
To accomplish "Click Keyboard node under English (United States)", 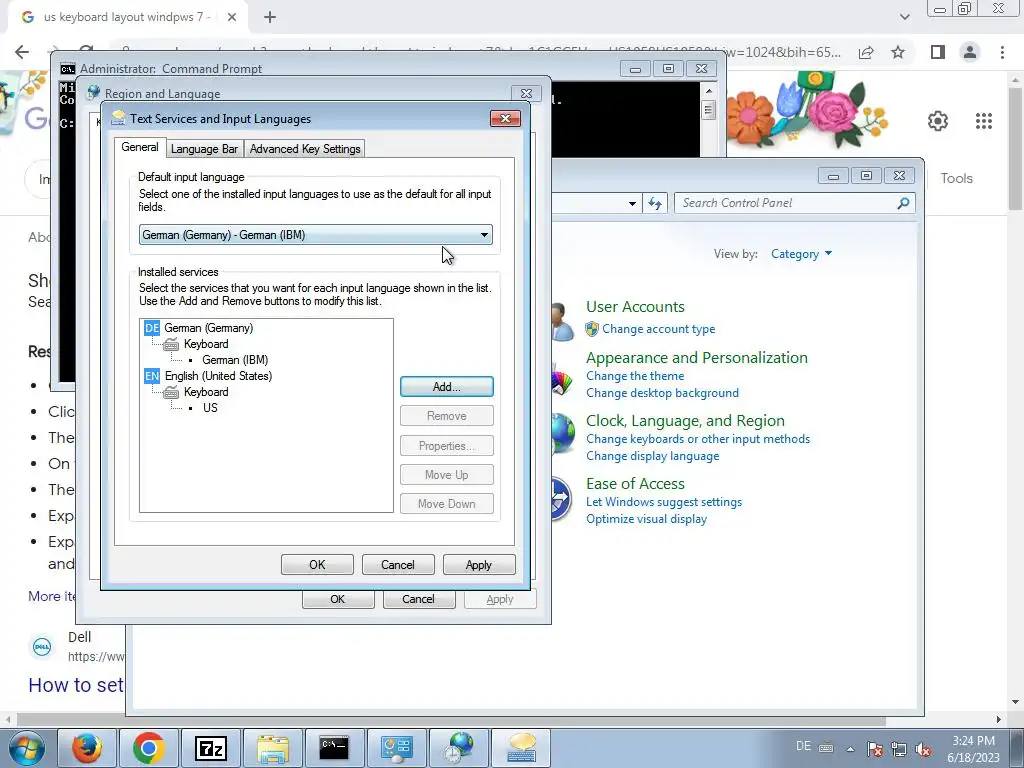I will pyautogui.click(x=206, y=392).
